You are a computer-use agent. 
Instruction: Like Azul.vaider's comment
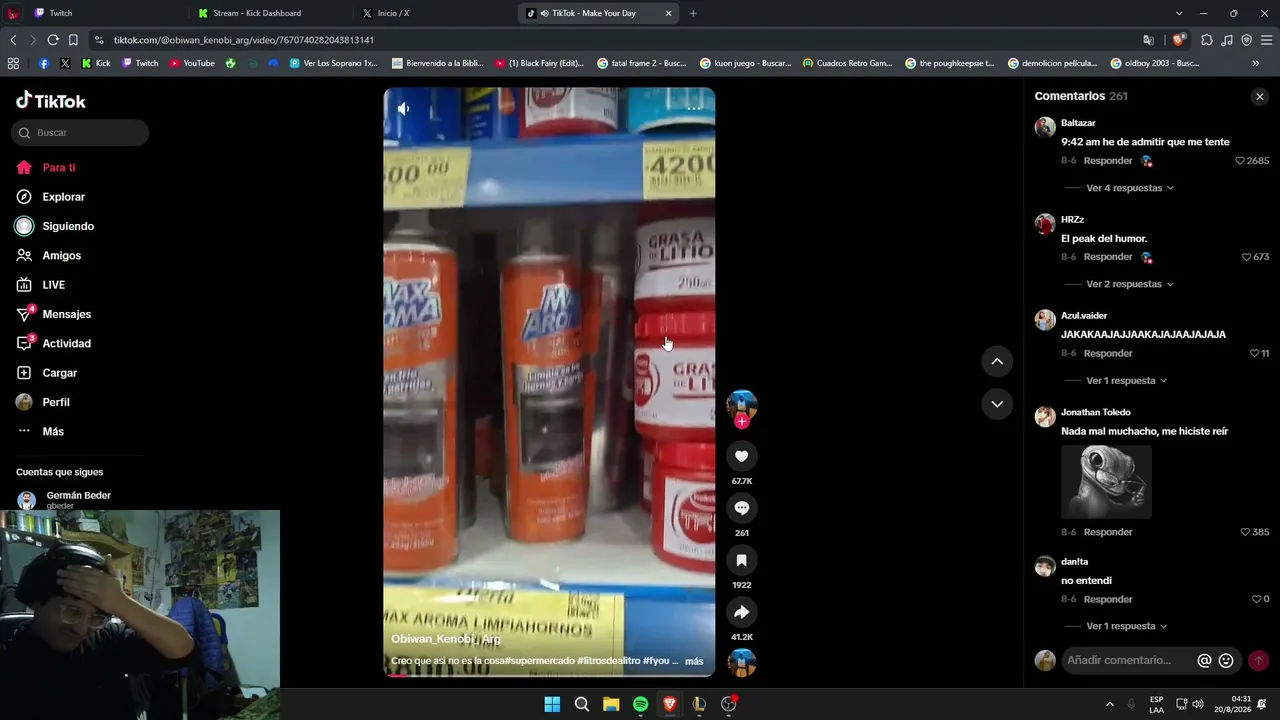pyautogui.click(x=1255, y=353)
